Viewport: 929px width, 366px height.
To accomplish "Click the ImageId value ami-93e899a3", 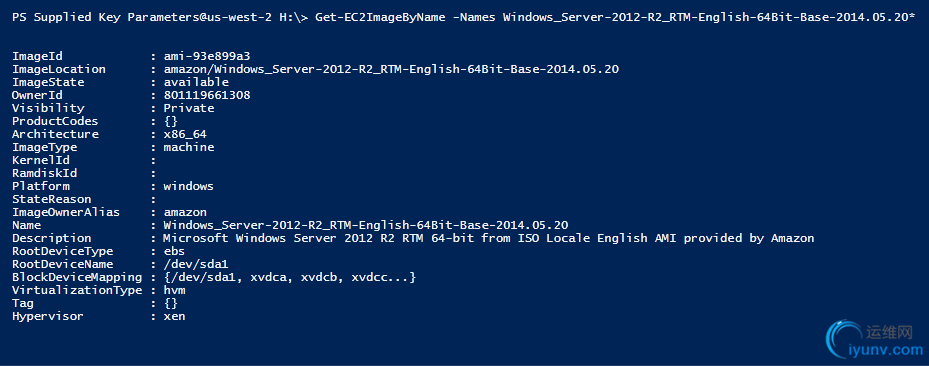I will tap(207, 56).
